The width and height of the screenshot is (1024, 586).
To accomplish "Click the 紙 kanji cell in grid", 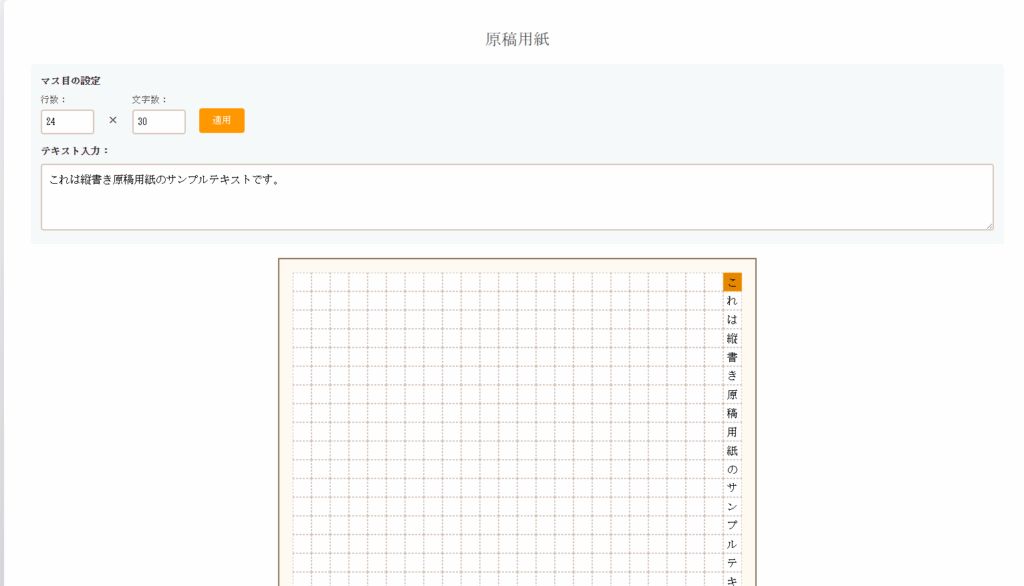I will [x=732, y=451].
